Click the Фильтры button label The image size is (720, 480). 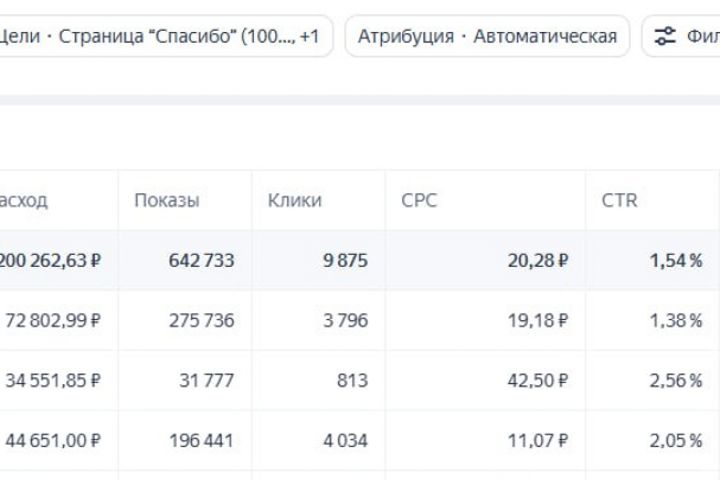(702, 37)
